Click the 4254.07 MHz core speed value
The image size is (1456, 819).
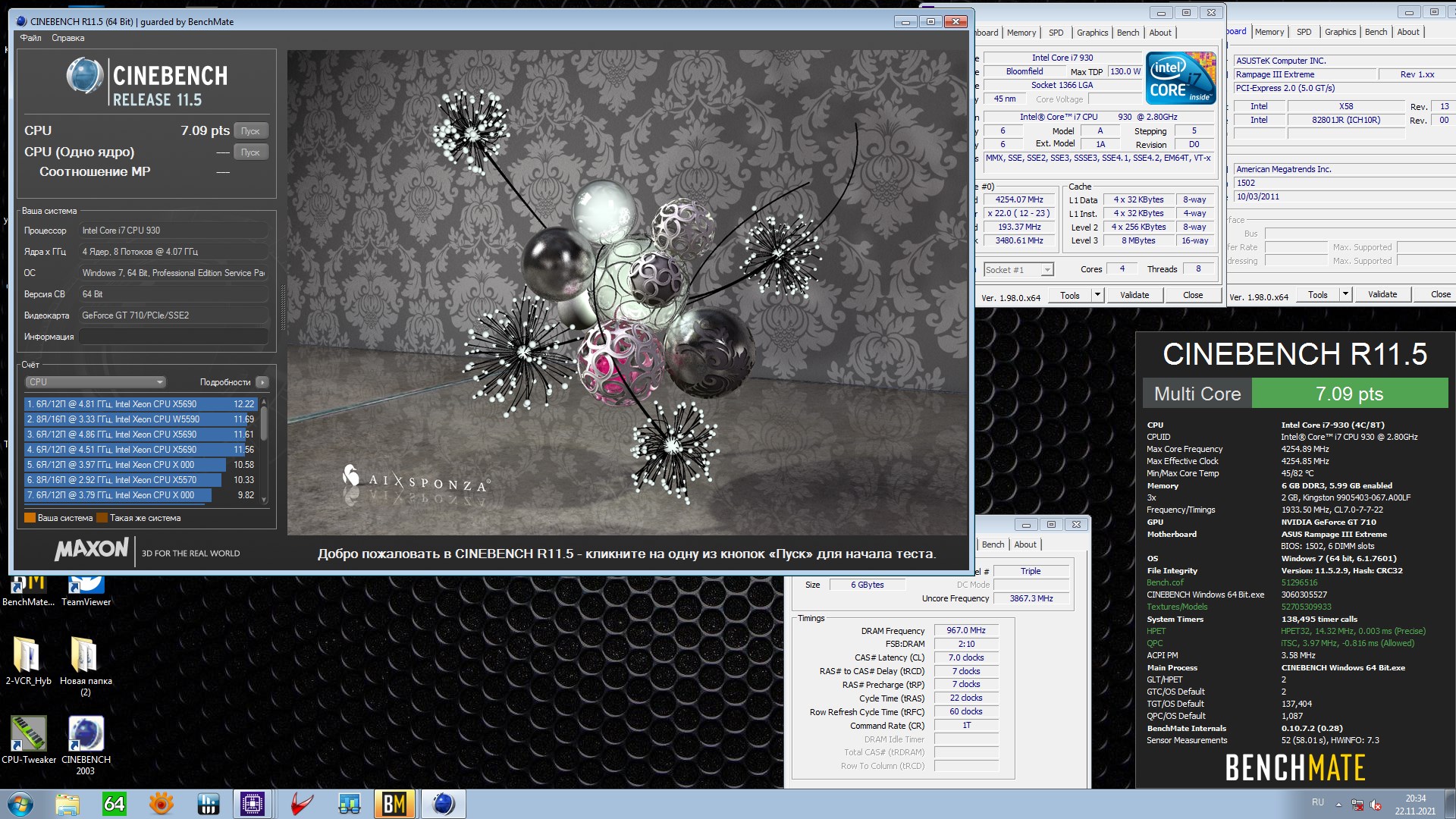point(1019,199)
